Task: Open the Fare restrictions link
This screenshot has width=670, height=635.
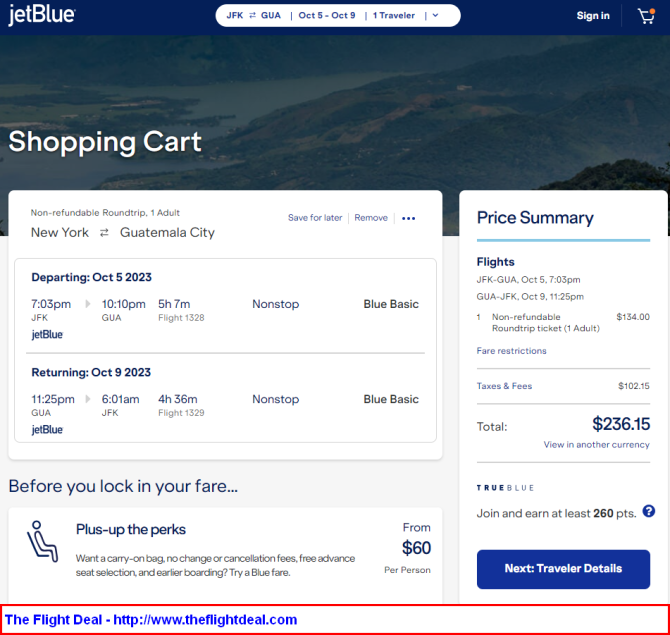Action: [511, 351]
